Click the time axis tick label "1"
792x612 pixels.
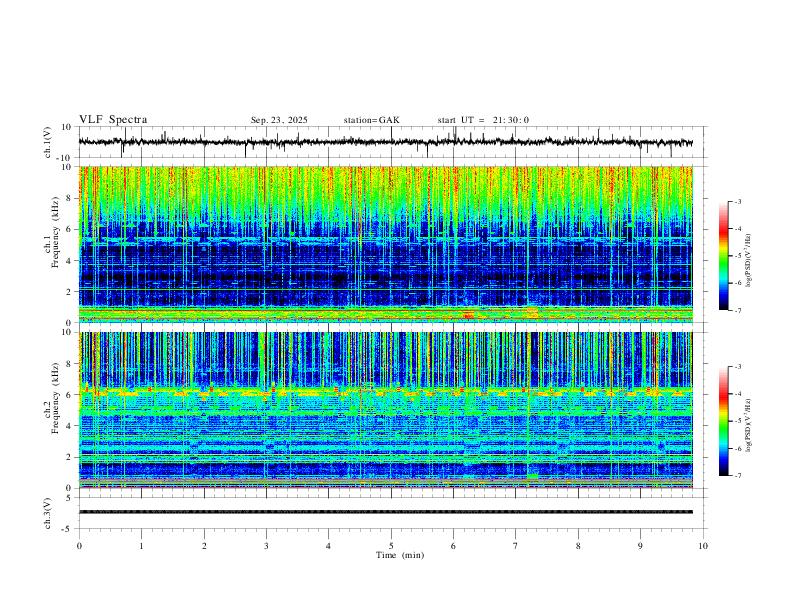141,546
